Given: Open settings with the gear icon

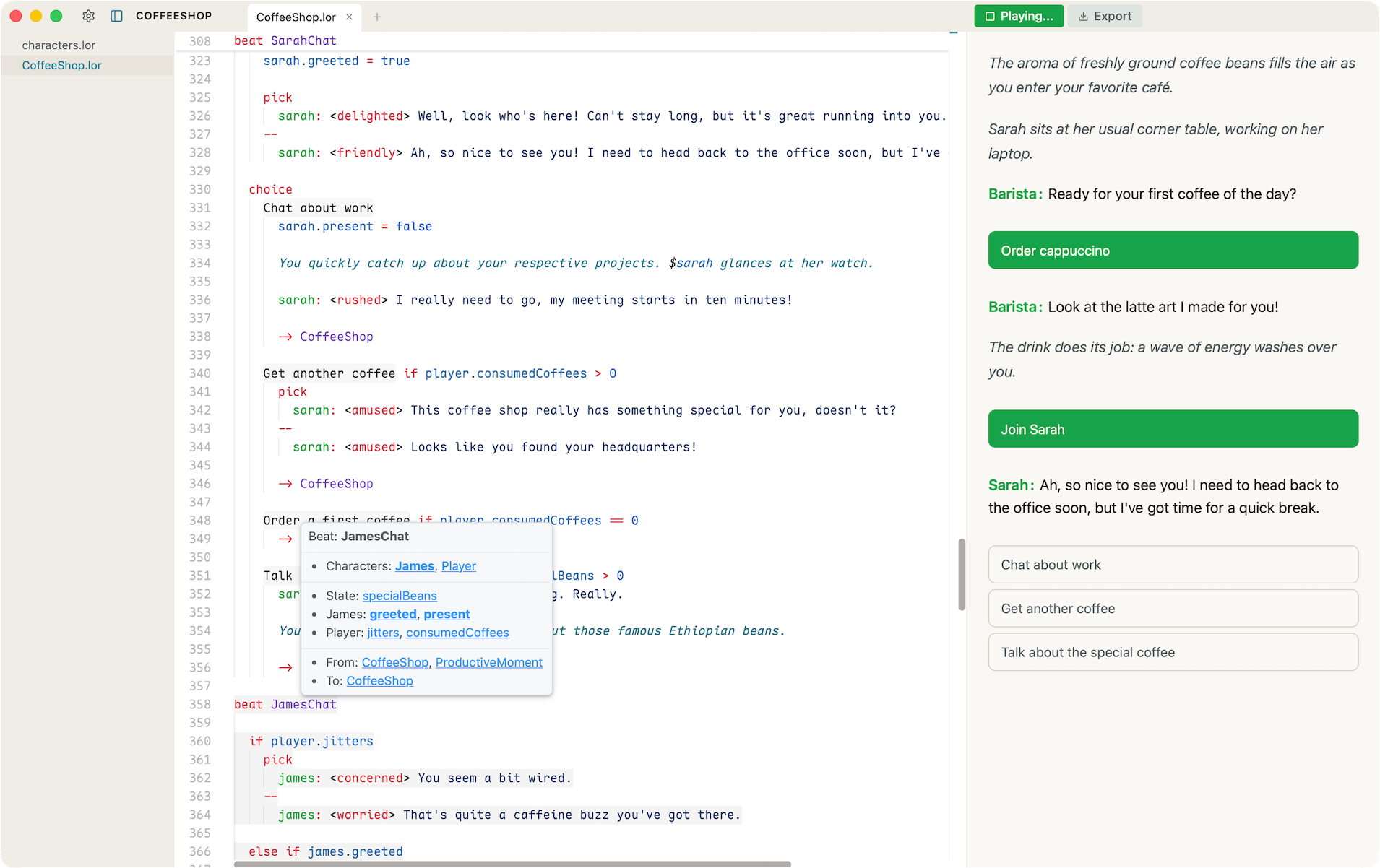Looking at the screenshot, I should pyautogui.click(x=88, y=16).
